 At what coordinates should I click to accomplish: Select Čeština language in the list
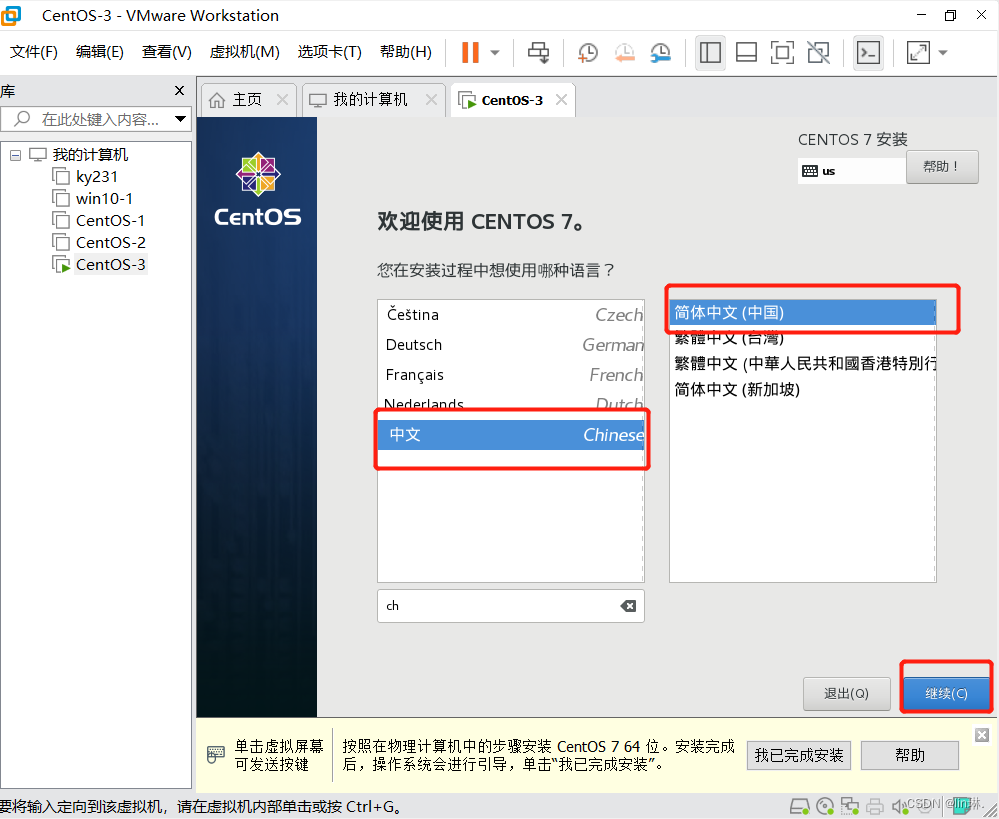tap(510, 315)
